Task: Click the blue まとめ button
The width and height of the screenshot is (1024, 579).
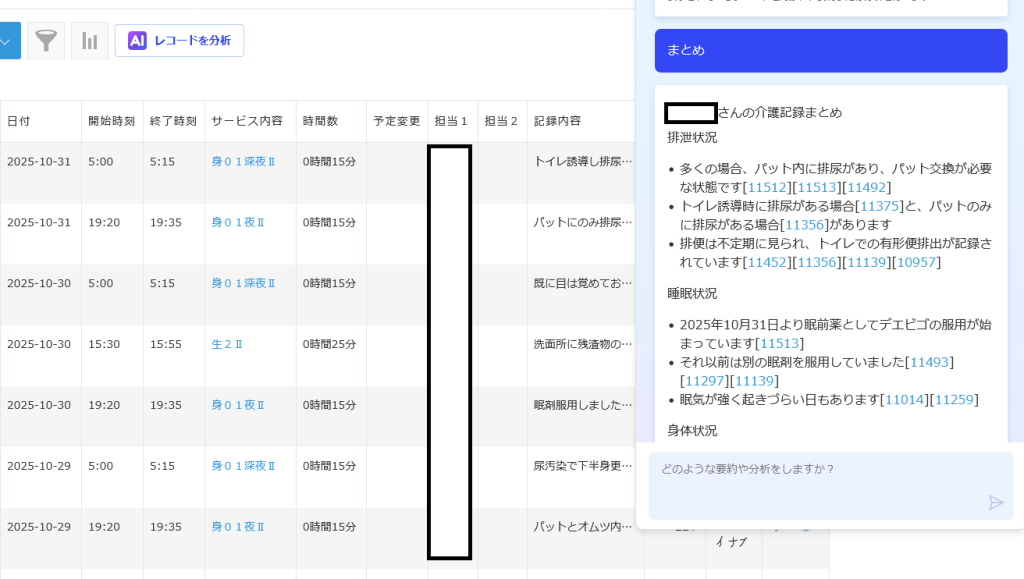Action: coord(830,51)
